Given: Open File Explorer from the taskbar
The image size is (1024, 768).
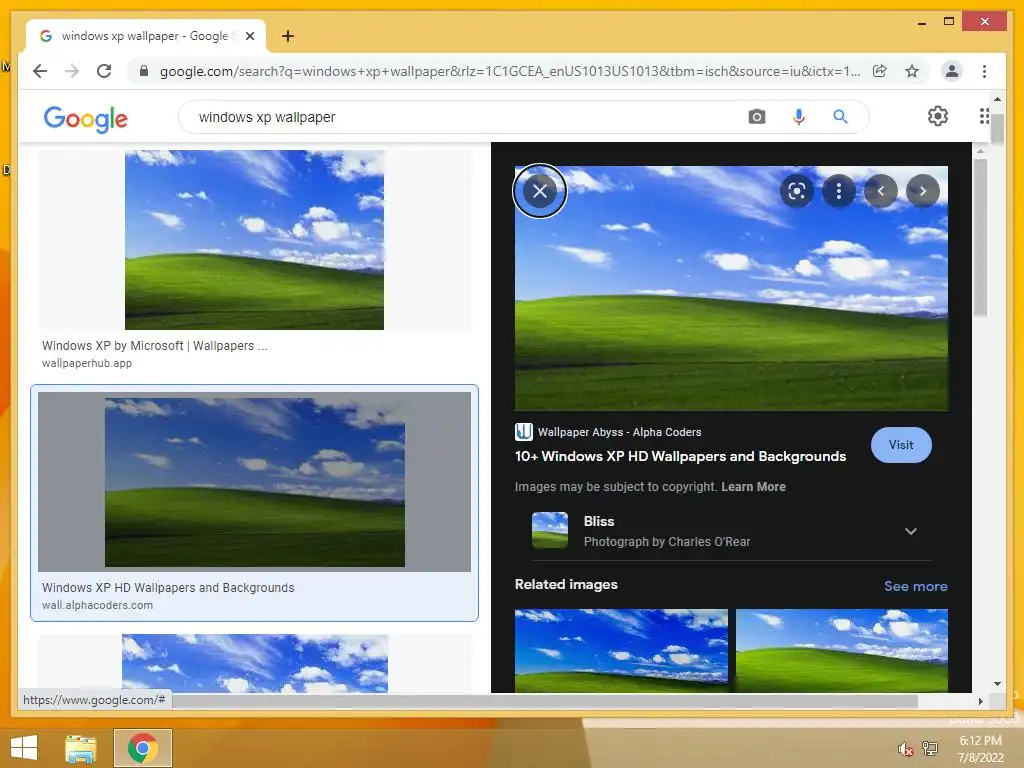Looking at the screenshot, I should [81, 748].
